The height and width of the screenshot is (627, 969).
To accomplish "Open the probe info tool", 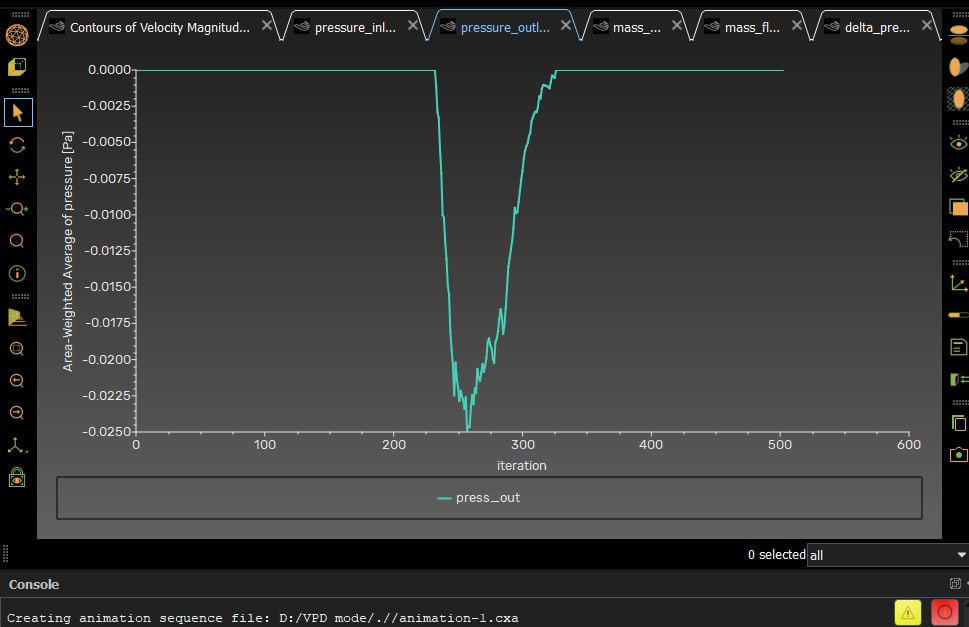I will 17,273.
